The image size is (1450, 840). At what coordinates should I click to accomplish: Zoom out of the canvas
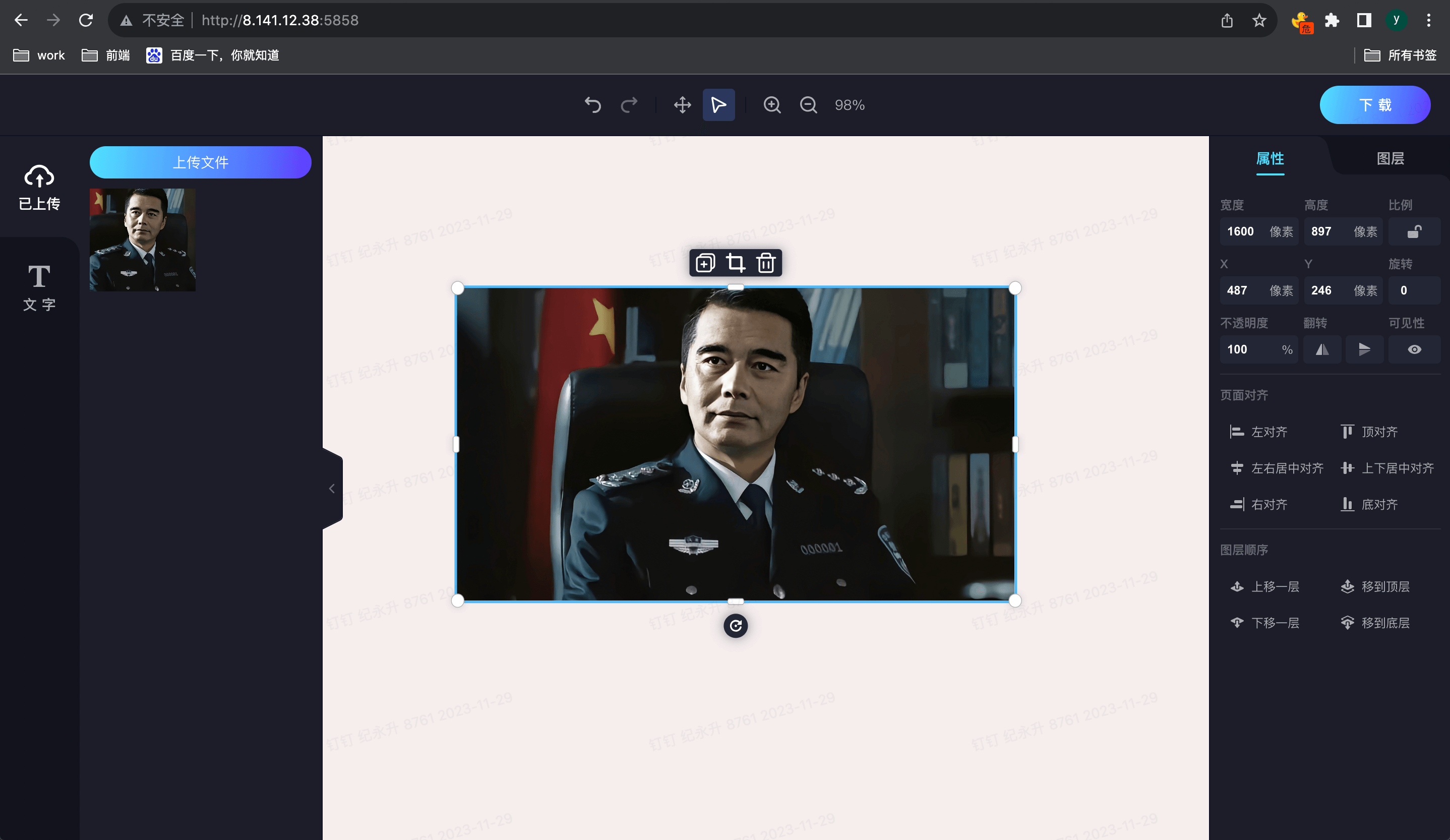[x=808, y=105]
